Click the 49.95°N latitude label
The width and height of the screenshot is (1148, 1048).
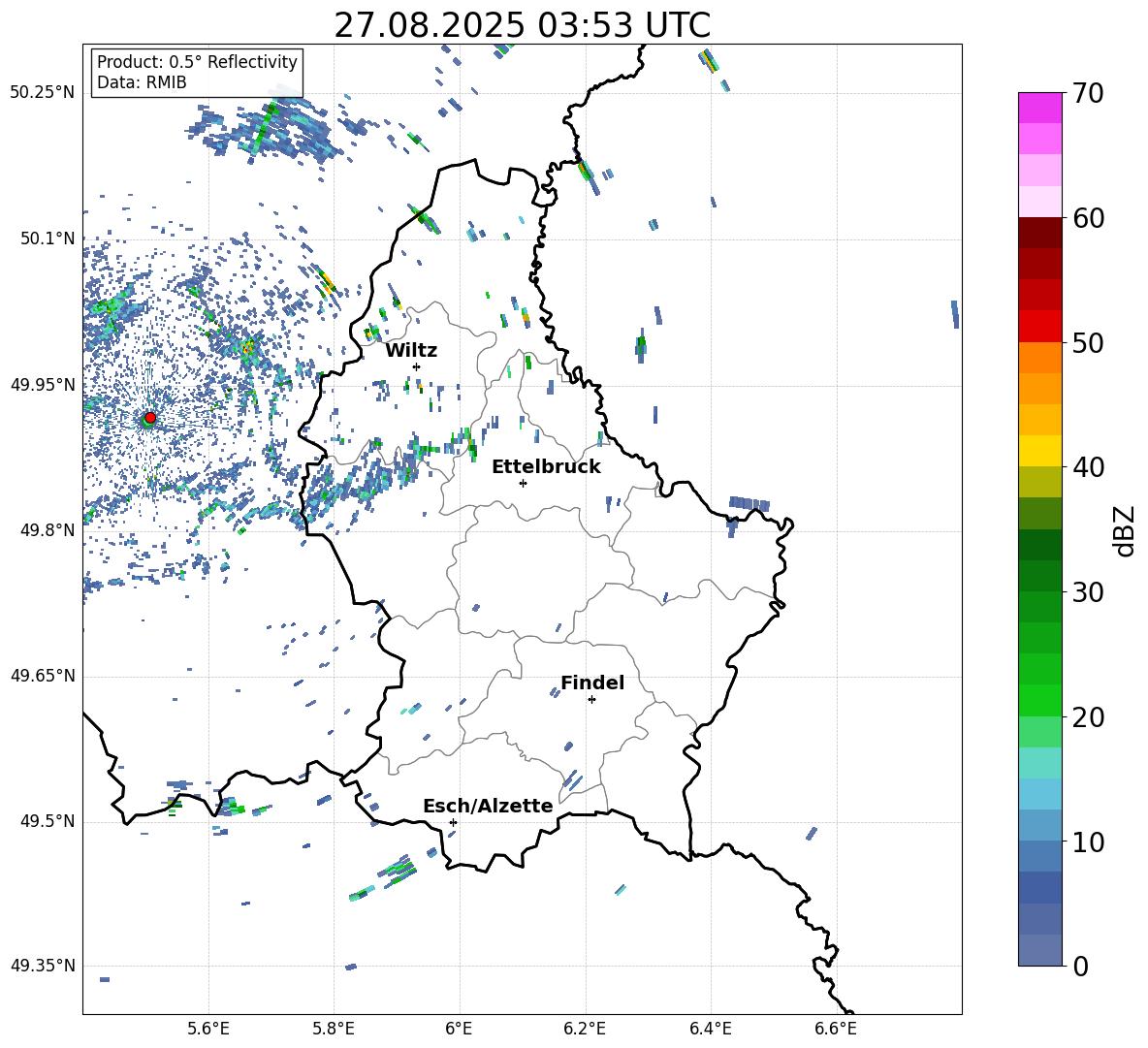(x=43, y=385)
